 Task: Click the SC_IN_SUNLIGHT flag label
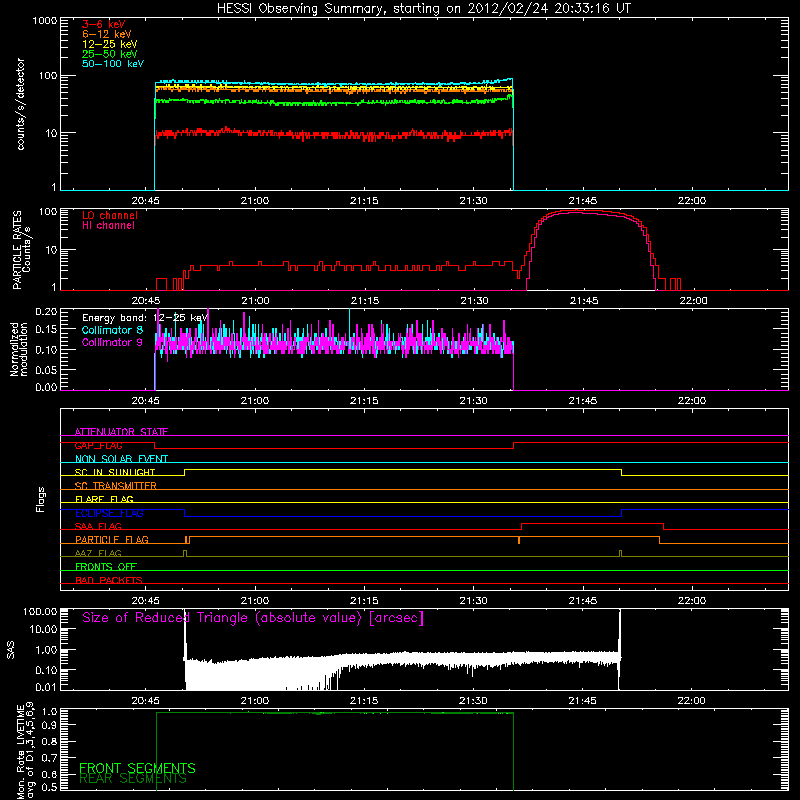click(115, 472)
